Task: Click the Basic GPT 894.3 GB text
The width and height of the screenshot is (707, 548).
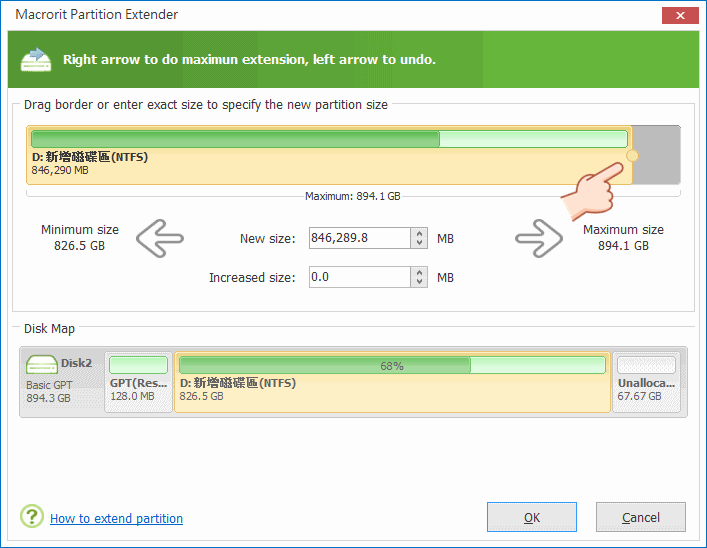Action: [49, 391]
